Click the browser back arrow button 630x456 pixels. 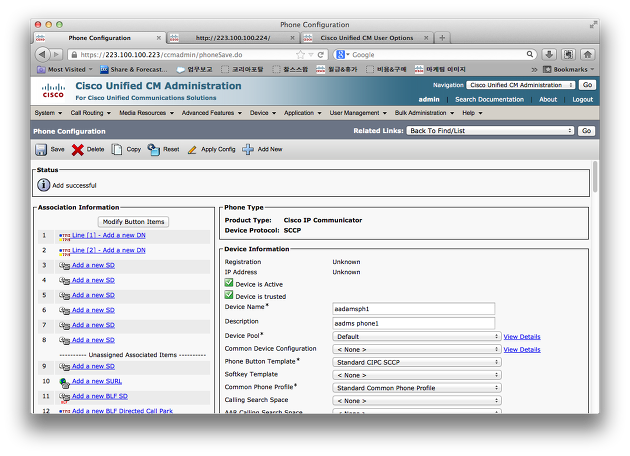pyautogui.click(x=42, y=54)
